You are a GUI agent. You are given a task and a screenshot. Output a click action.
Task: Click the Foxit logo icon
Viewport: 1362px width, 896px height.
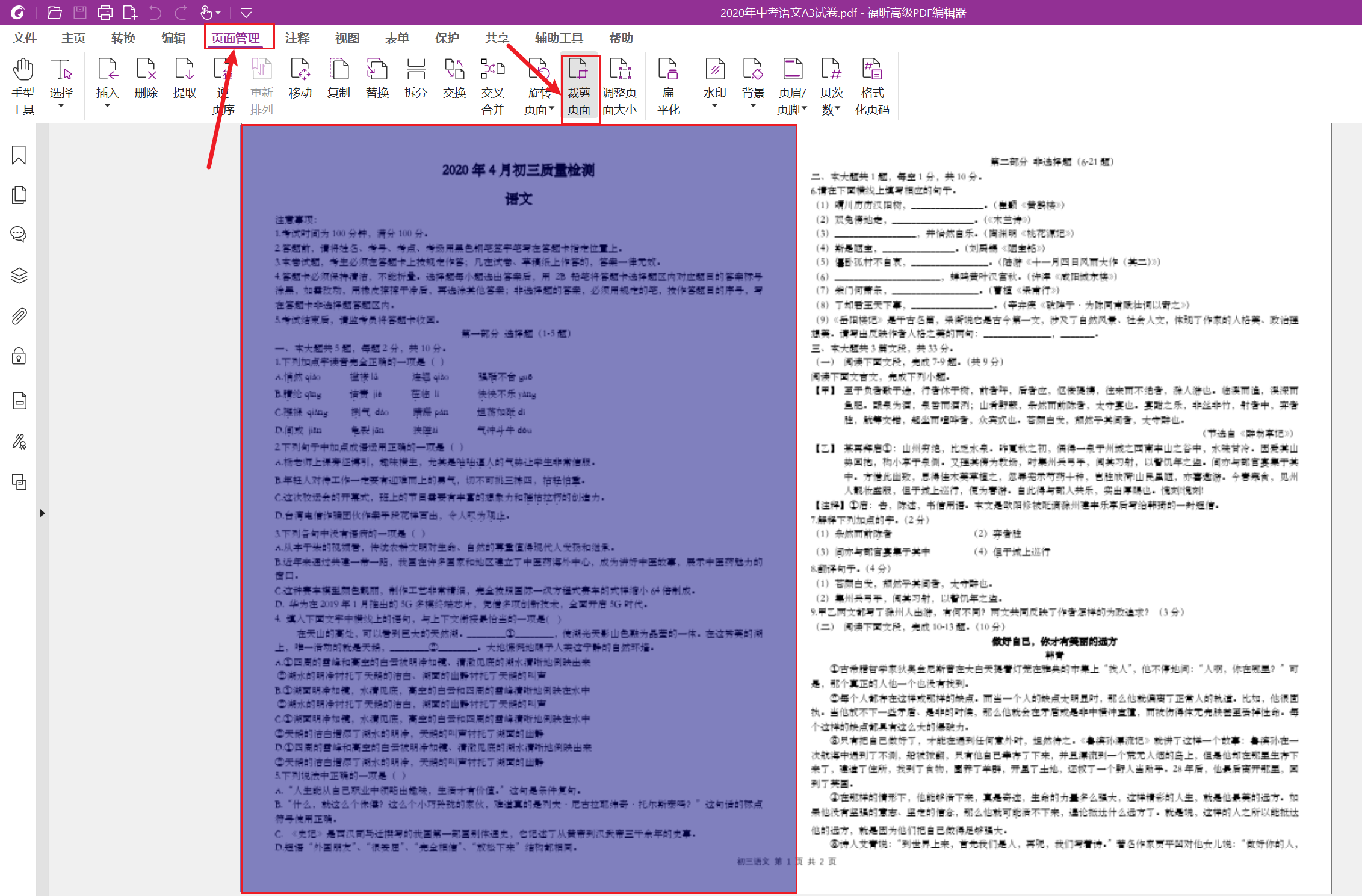[x=18, y=12]
